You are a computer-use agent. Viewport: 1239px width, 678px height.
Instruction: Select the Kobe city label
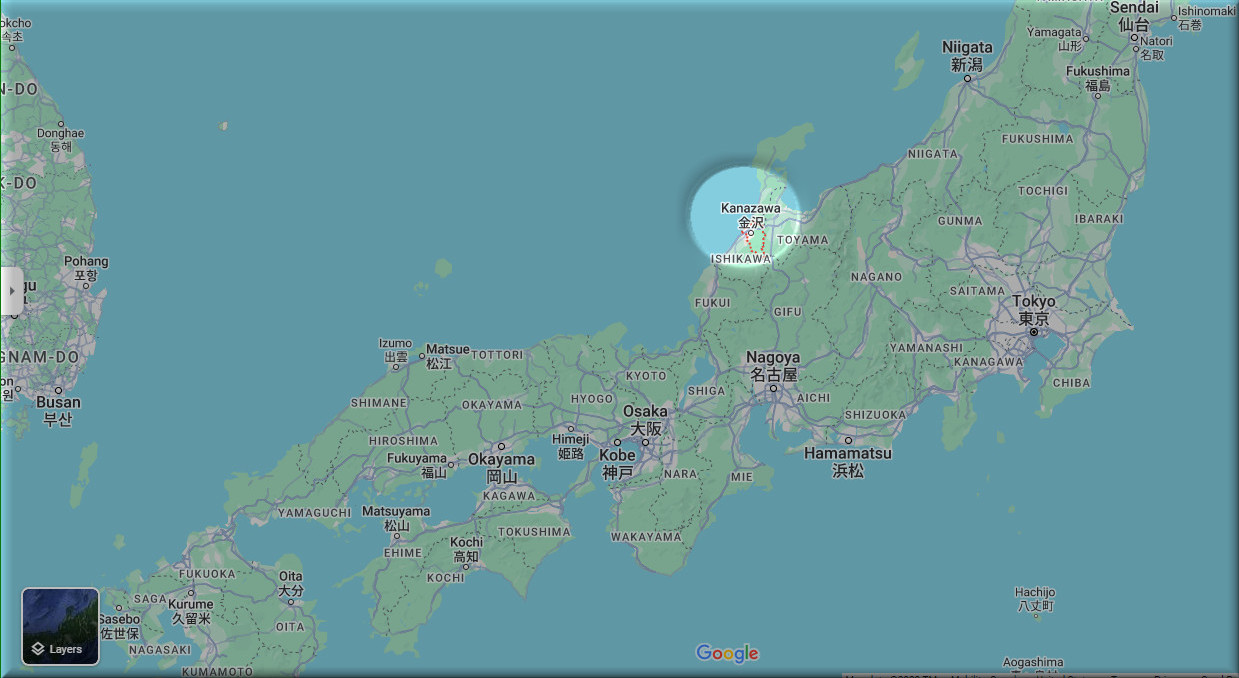[617, 455]
